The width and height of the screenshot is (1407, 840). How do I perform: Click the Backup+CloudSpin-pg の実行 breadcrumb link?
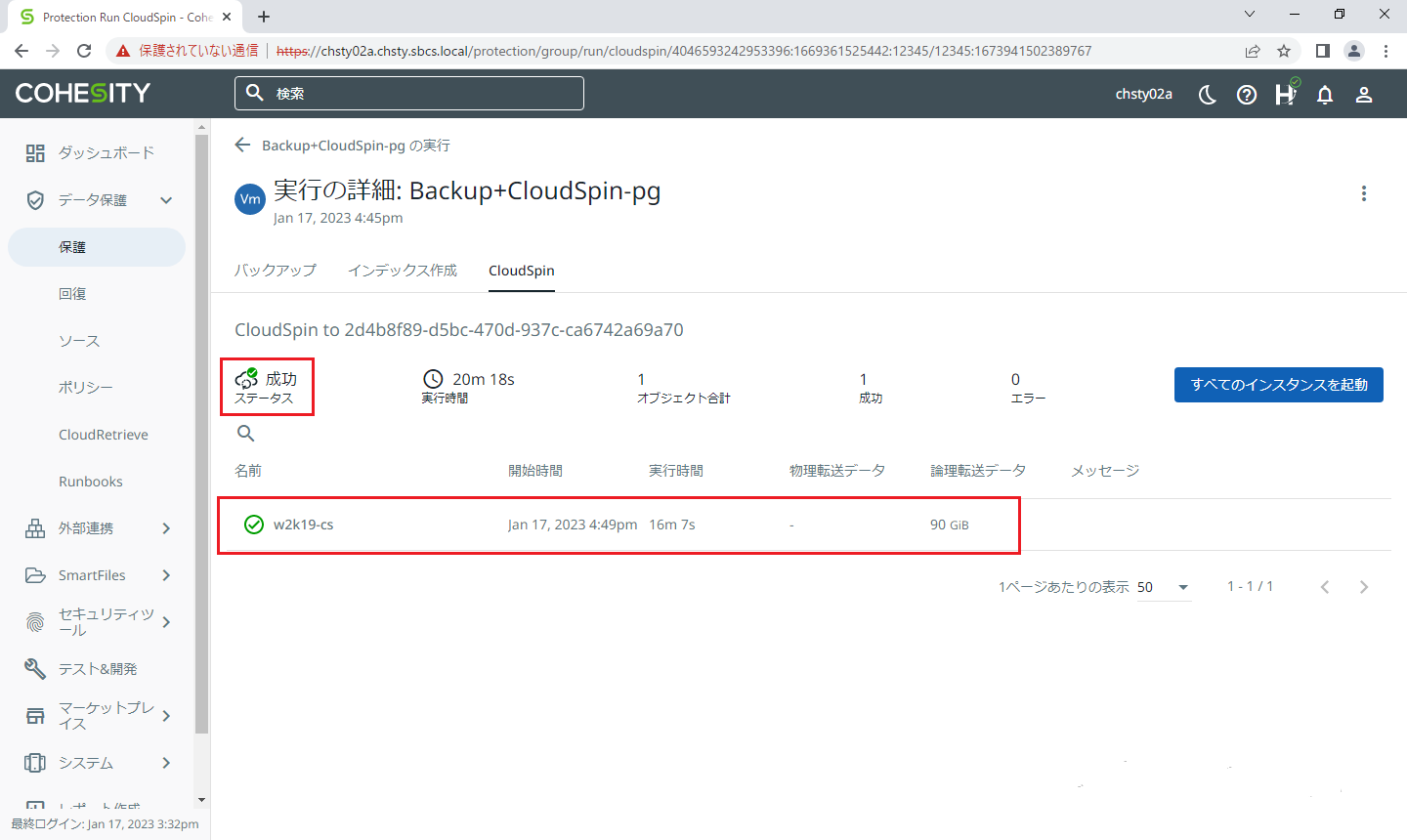coord(356,146)
